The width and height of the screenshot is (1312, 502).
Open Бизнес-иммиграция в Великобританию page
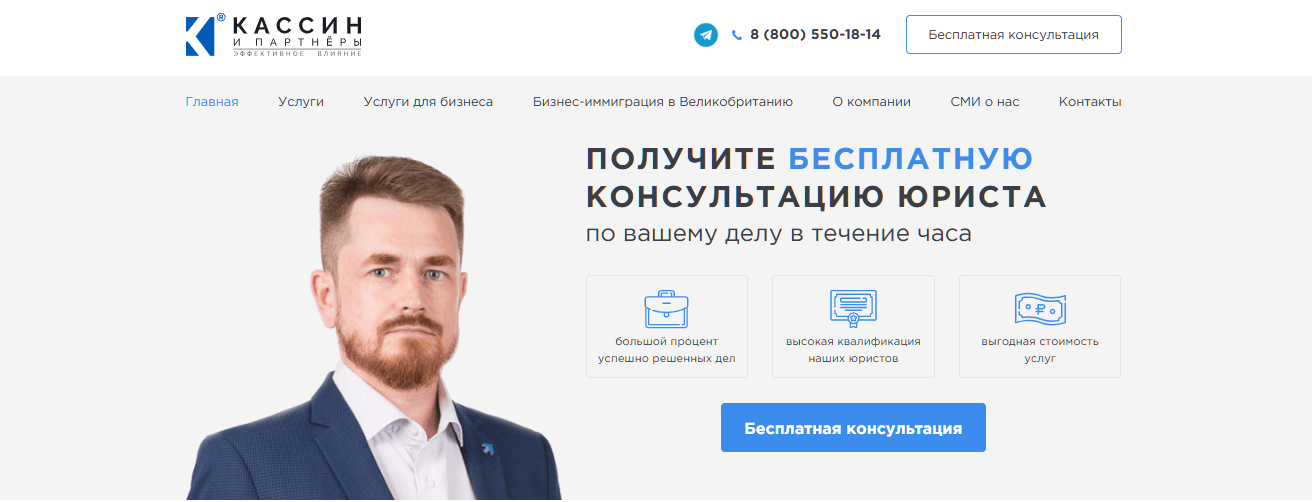coord(663,101)
